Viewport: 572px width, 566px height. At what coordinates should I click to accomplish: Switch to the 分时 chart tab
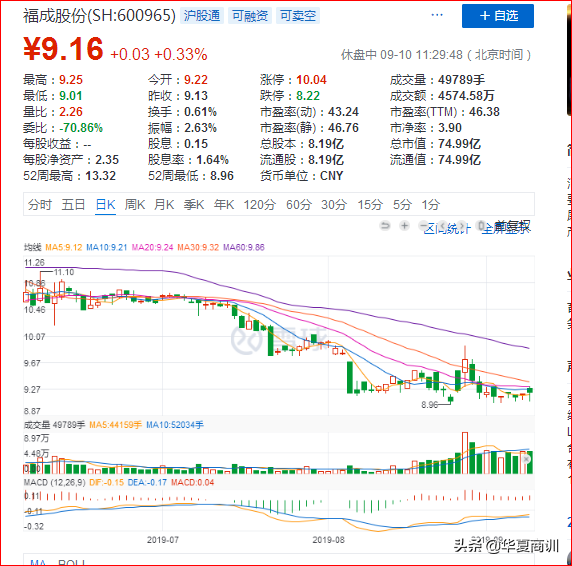pyautogui.click(x=40, y=205)
